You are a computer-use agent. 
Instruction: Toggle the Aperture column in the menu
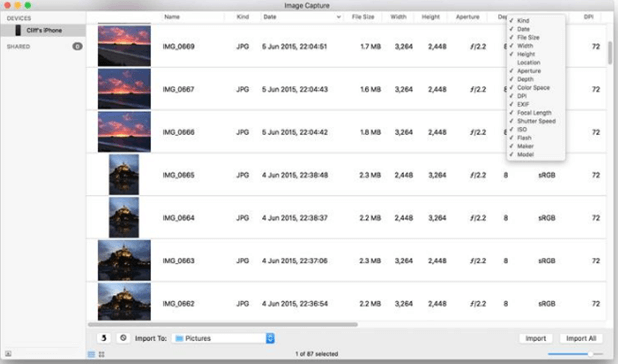tap(536, 71)
